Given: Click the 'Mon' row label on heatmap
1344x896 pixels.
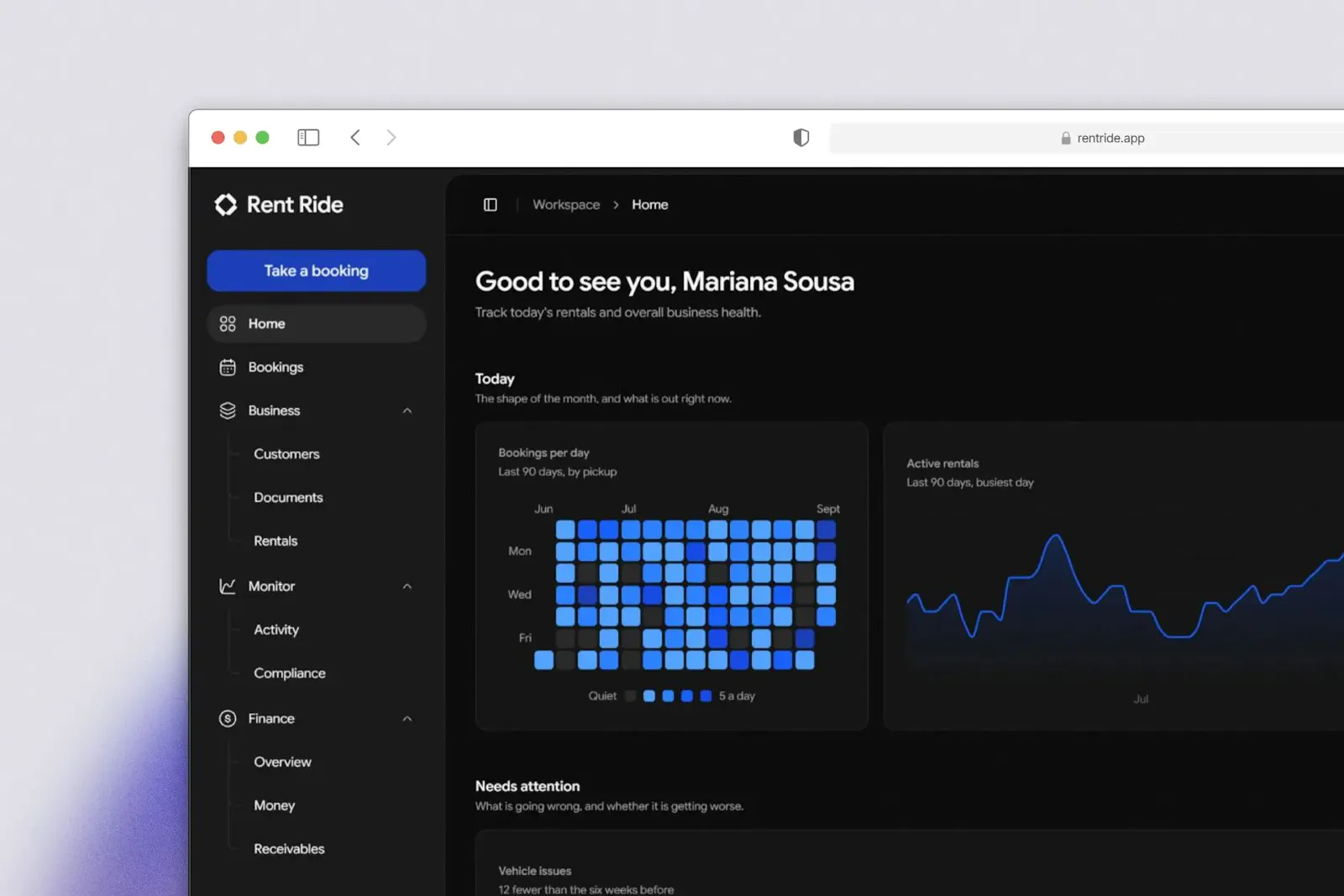Looking at the screenshot, I should click(520, 552).
